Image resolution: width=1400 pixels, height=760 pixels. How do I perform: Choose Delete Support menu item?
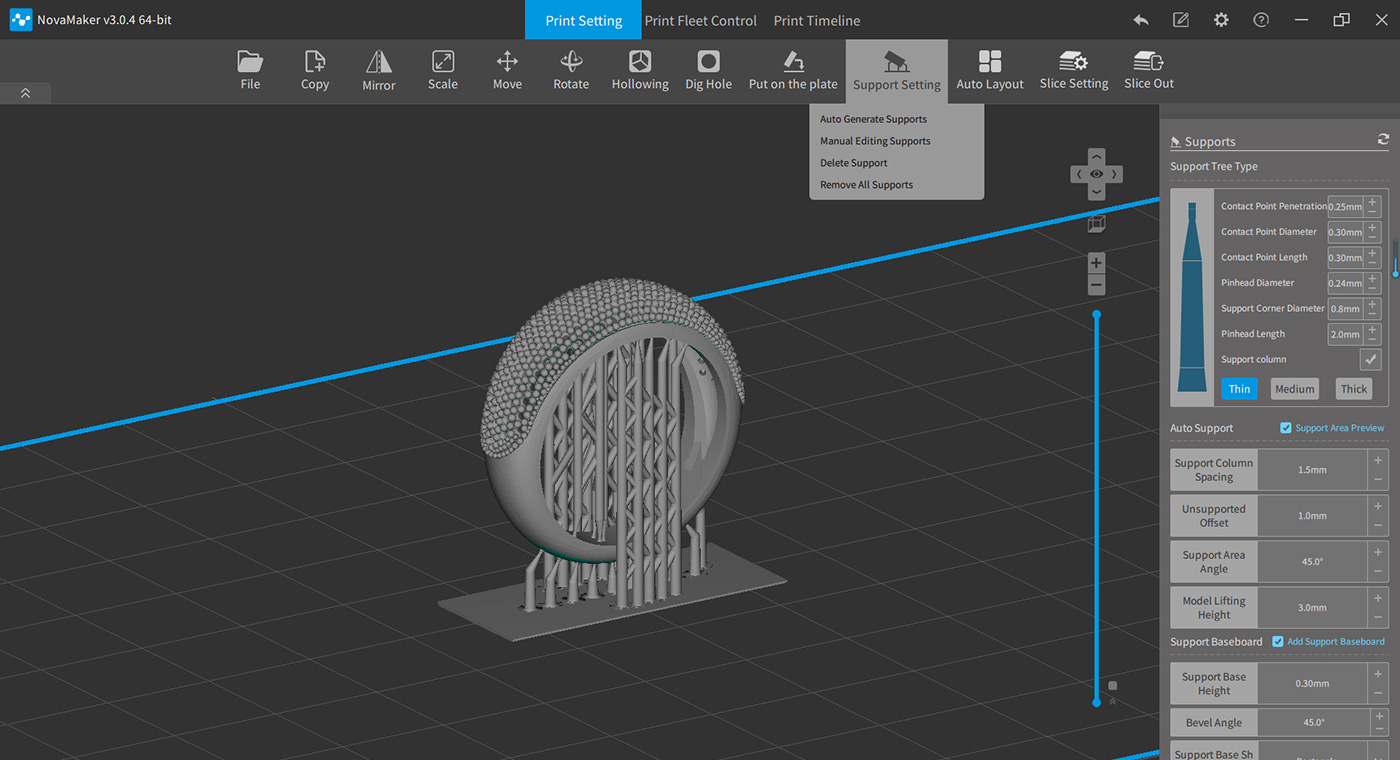tap(854, 163)
